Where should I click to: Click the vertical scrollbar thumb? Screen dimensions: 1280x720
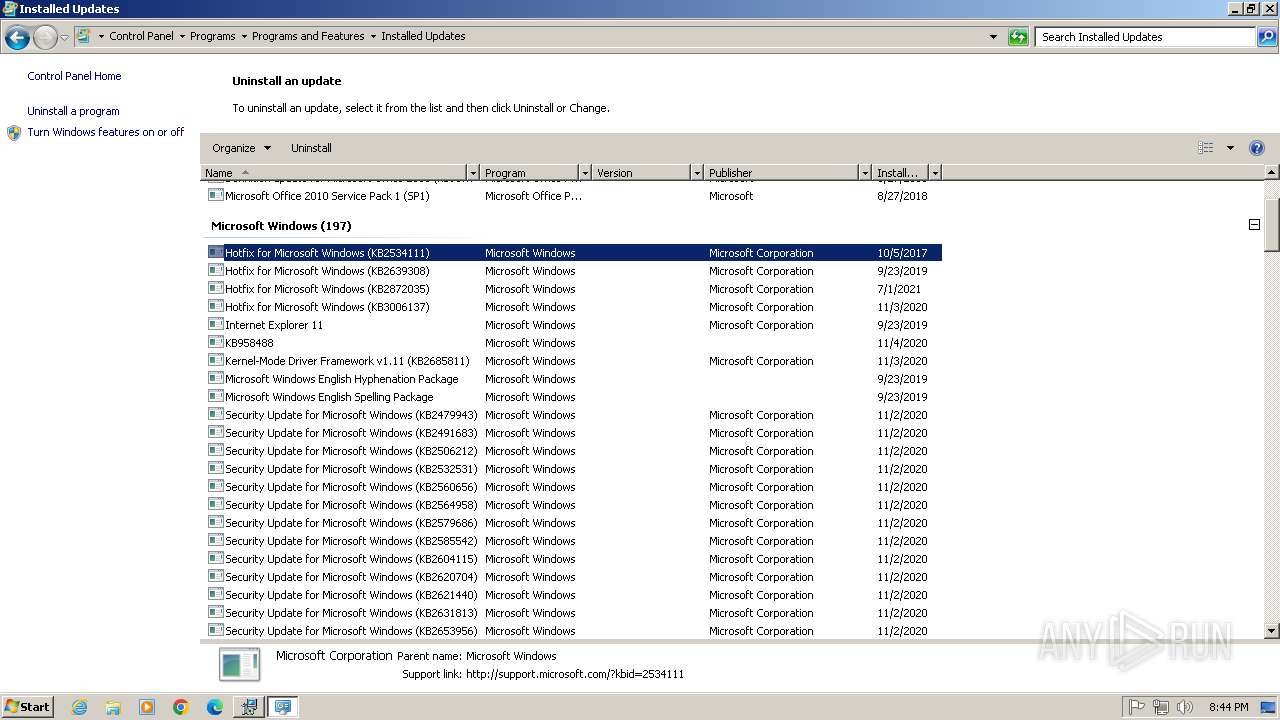(1272, 224)
